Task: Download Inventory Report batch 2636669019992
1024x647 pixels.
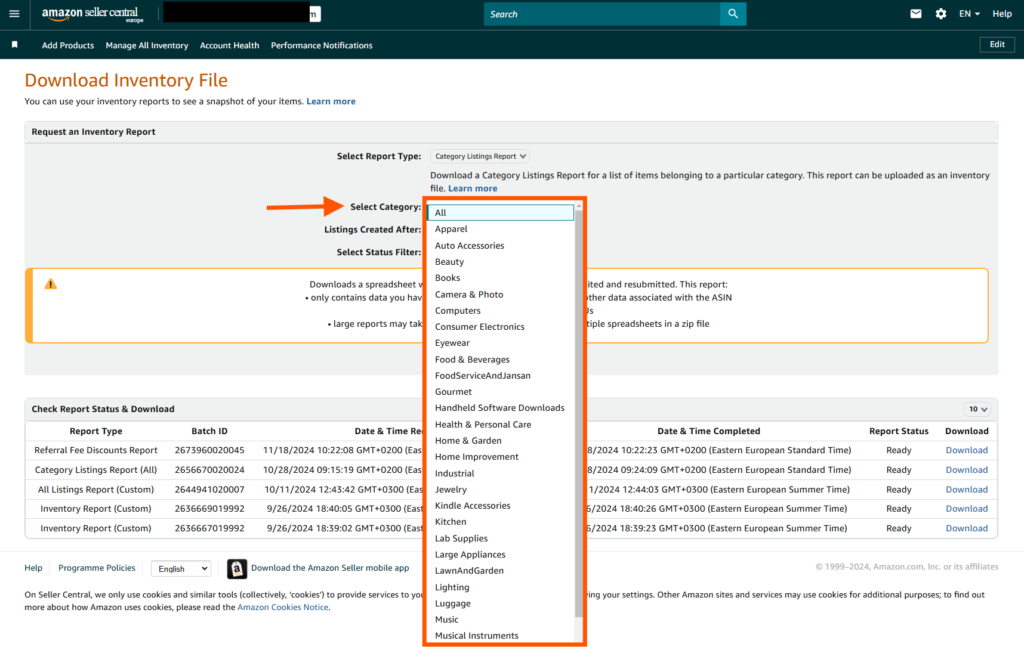Action: point(967,509)
